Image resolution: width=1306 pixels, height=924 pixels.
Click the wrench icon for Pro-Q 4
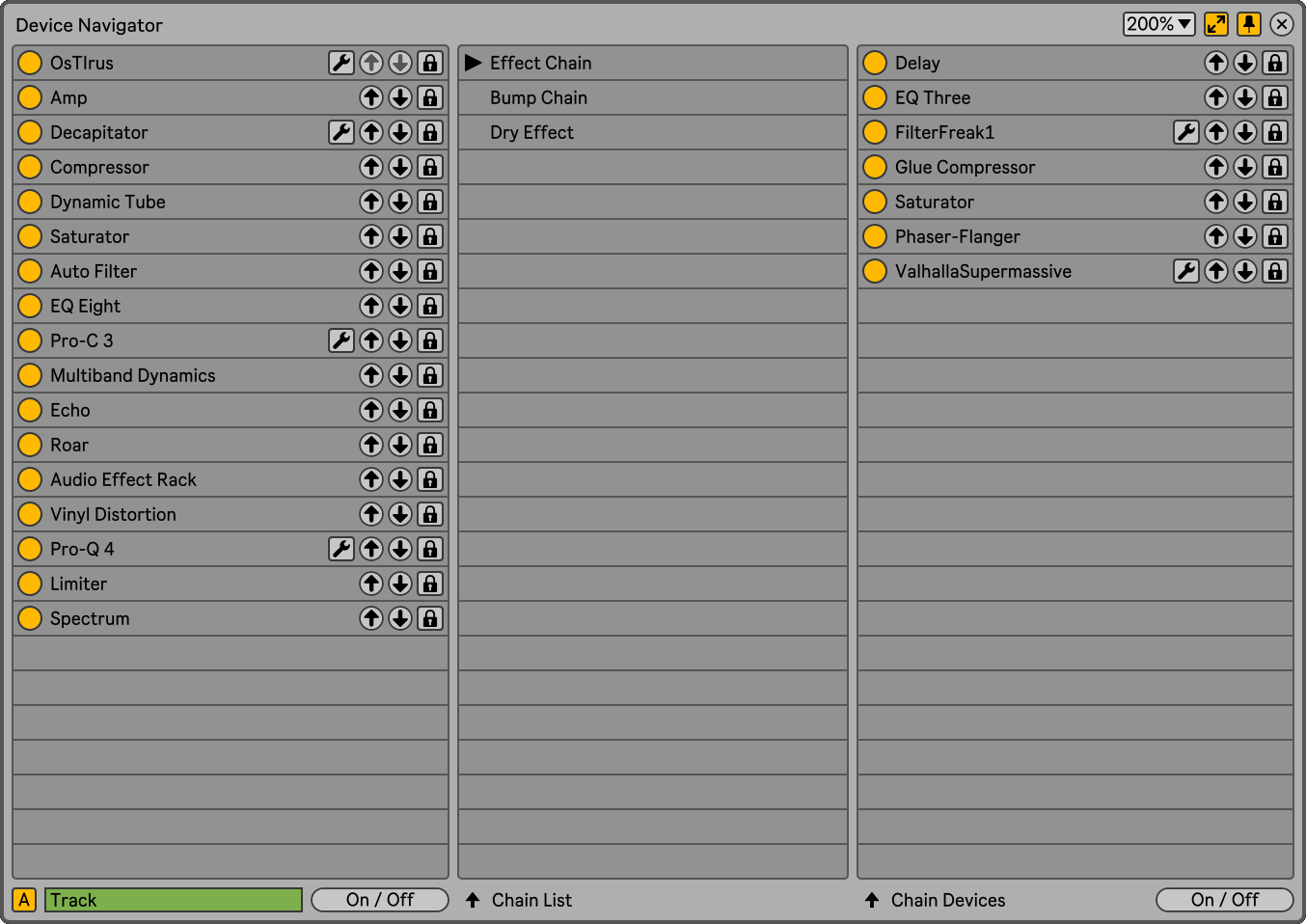pos(341,549)
